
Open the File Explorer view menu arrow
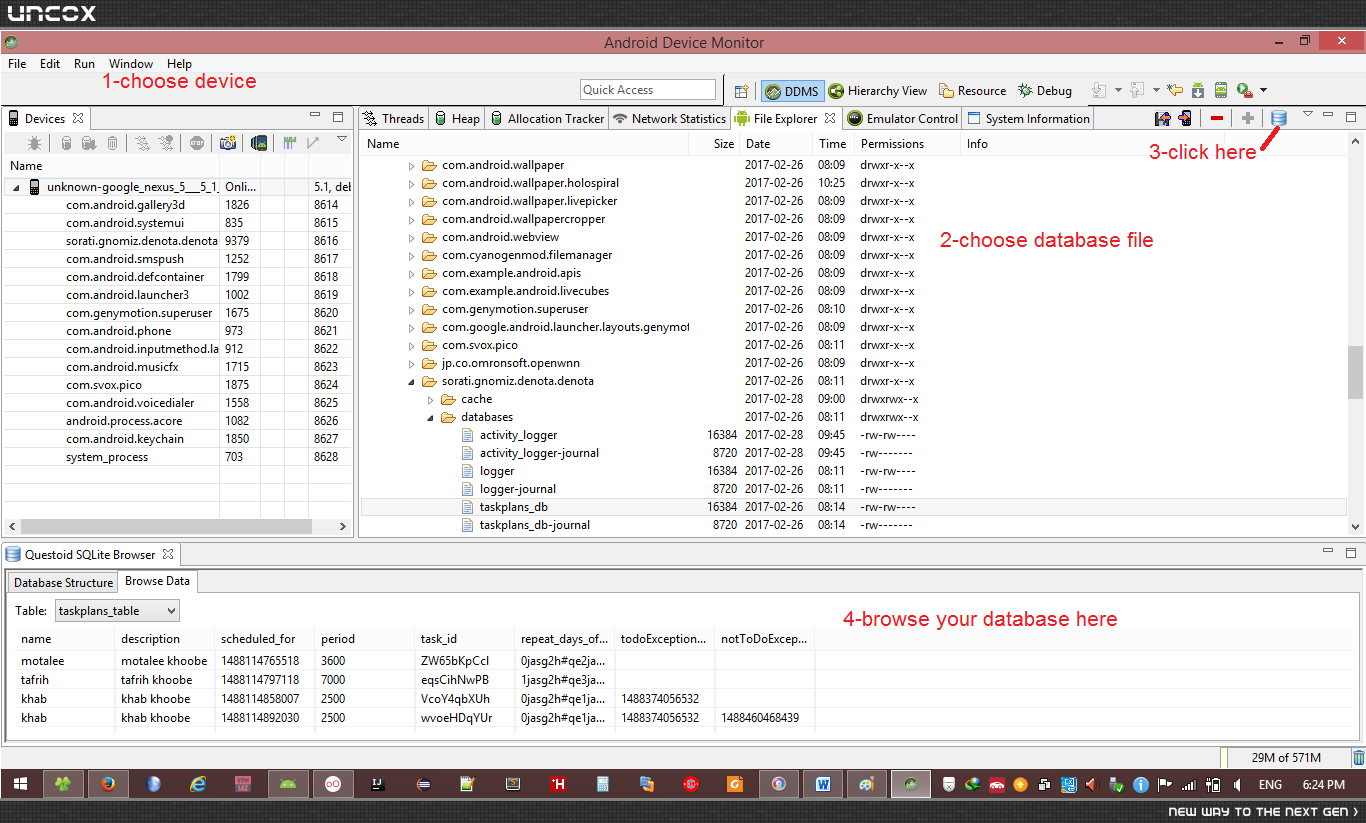pyautogui.click(x=1306, y=114)
